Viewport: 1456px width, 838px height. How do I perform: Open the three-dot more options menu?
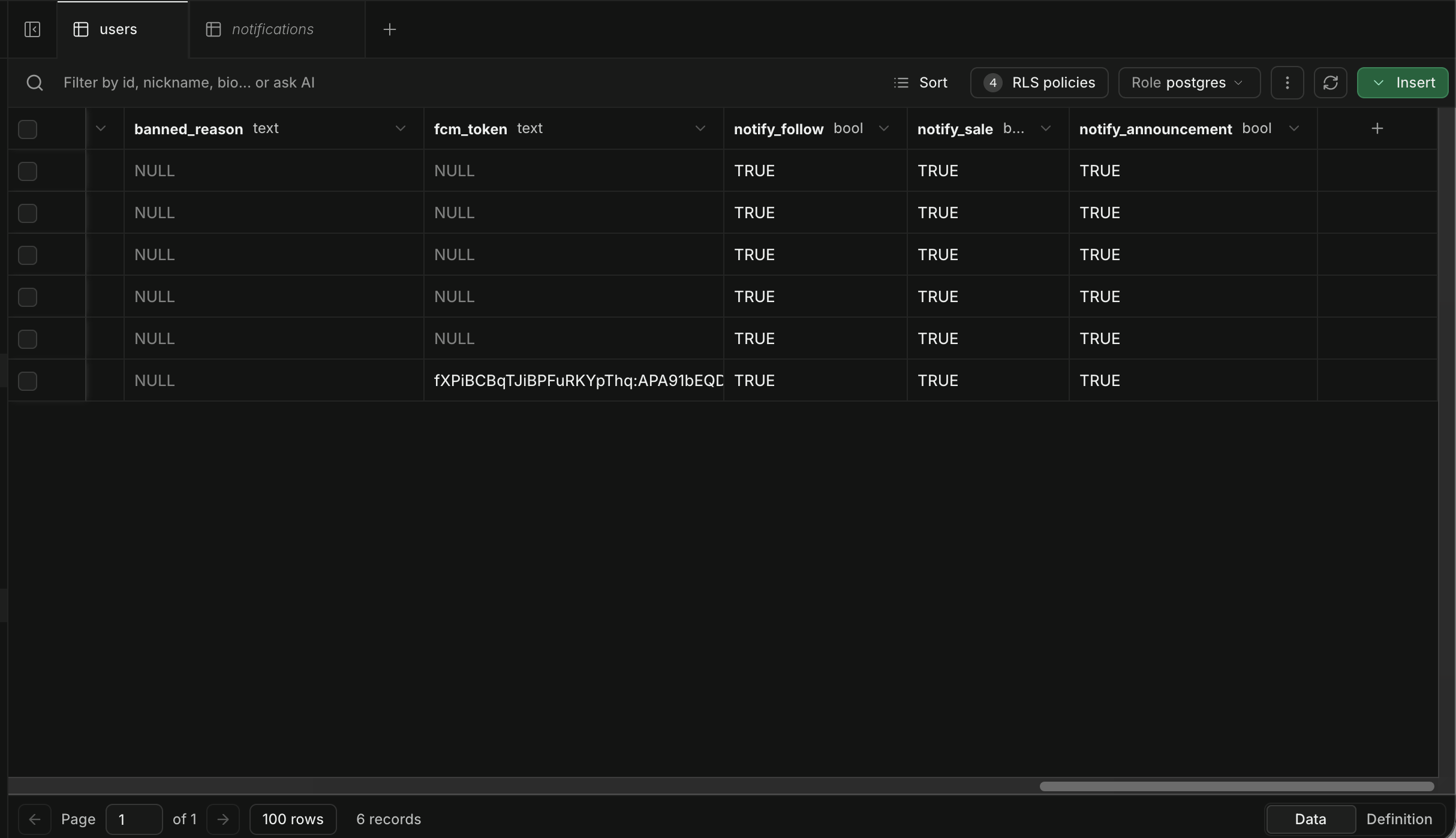[1287, 83]
